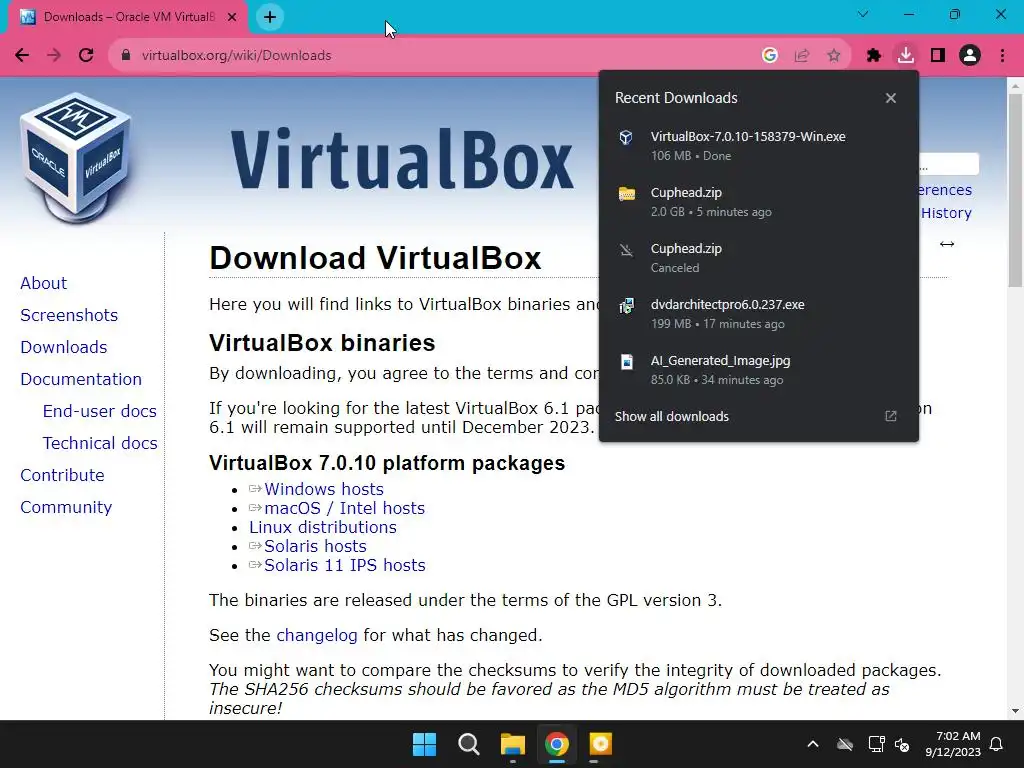Open dvdarchitectpro6.0.237.exe download
This screenshot has height=768, width=1024.
tap(759, 313)
